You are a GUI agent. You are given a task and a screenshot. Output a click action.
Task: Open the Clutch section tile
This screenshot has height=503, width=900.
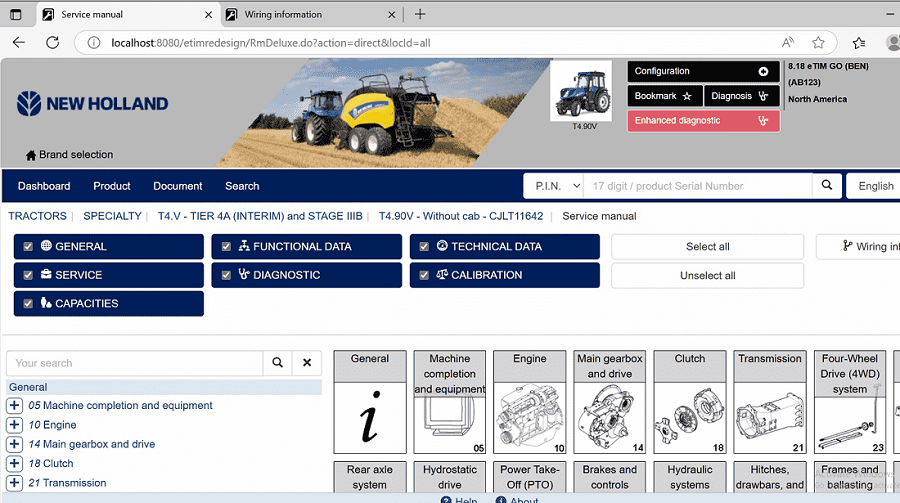pos(690,402)
